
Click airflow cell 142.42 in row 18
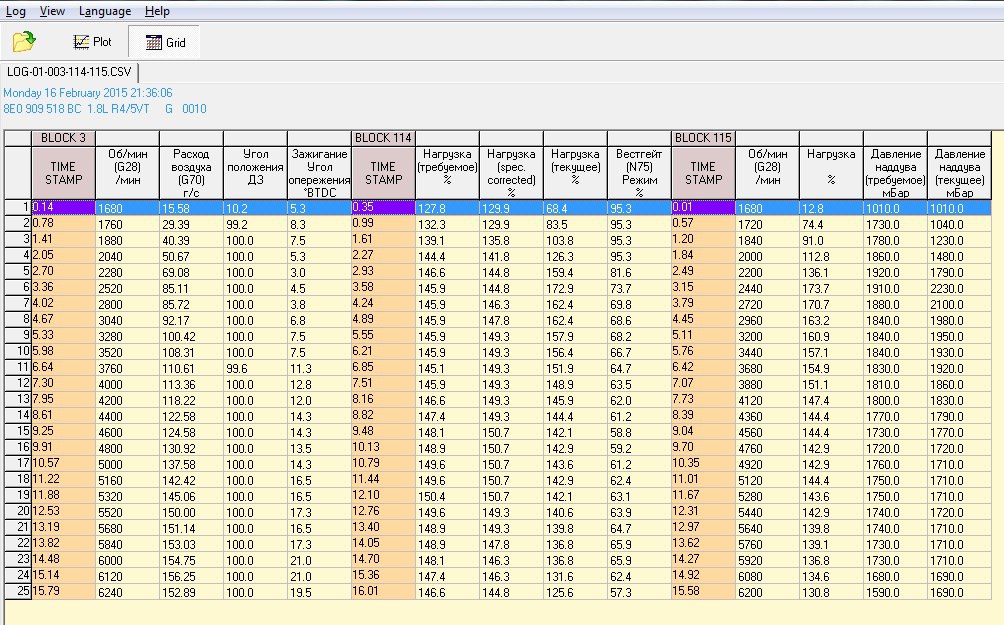coord(191,480)
